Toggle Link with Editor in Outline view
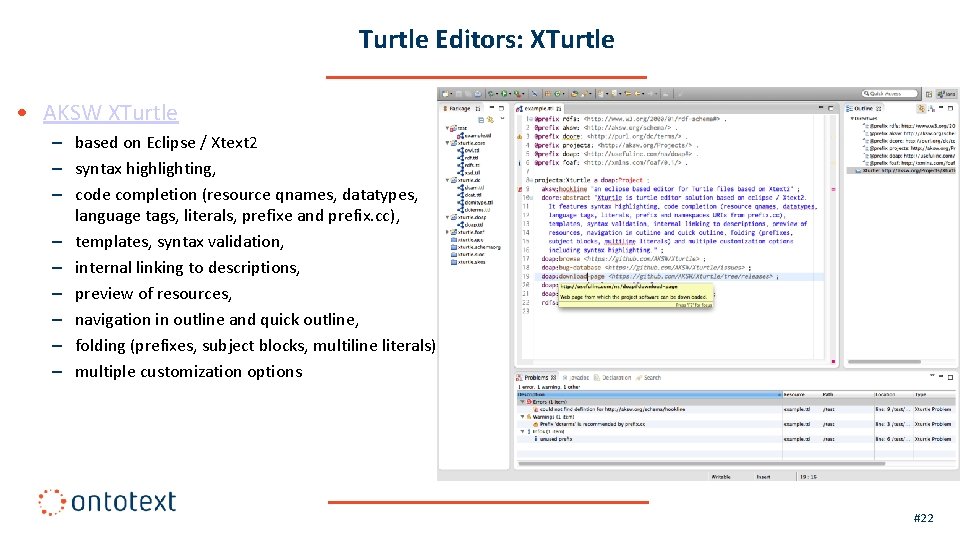 tap(921, 108)
